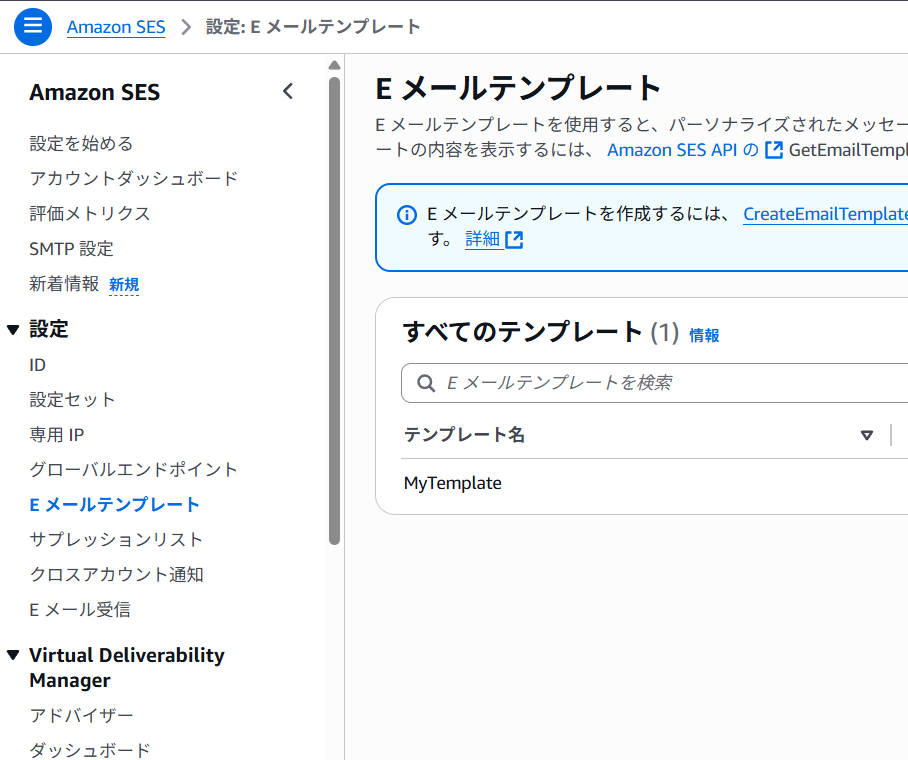
Task: Select ダッシュボード under Virtual Deliverability Manager
Action: (x=90, y=750)
